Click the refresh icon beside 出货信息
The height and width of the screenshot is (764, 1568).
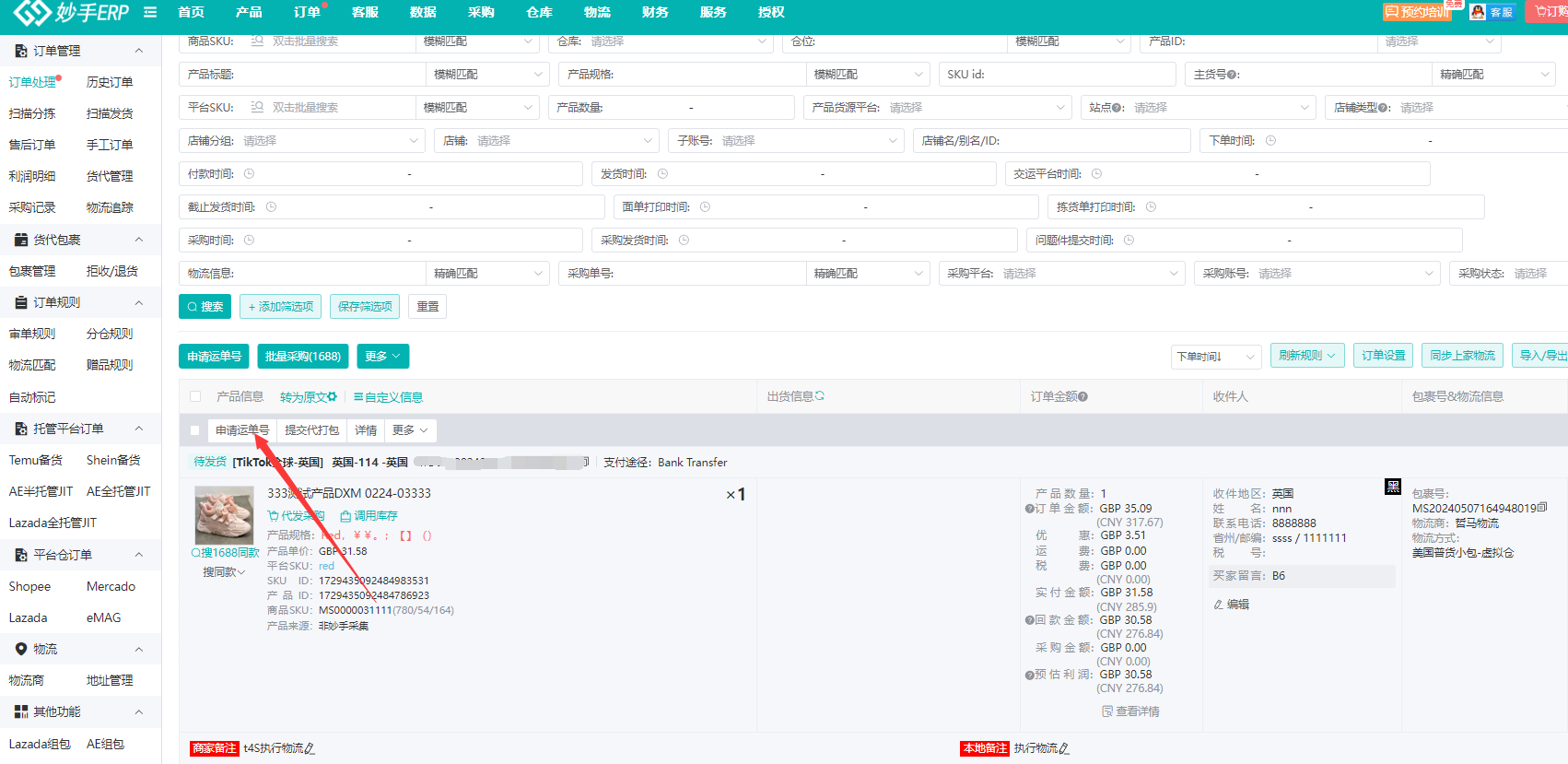820,396
